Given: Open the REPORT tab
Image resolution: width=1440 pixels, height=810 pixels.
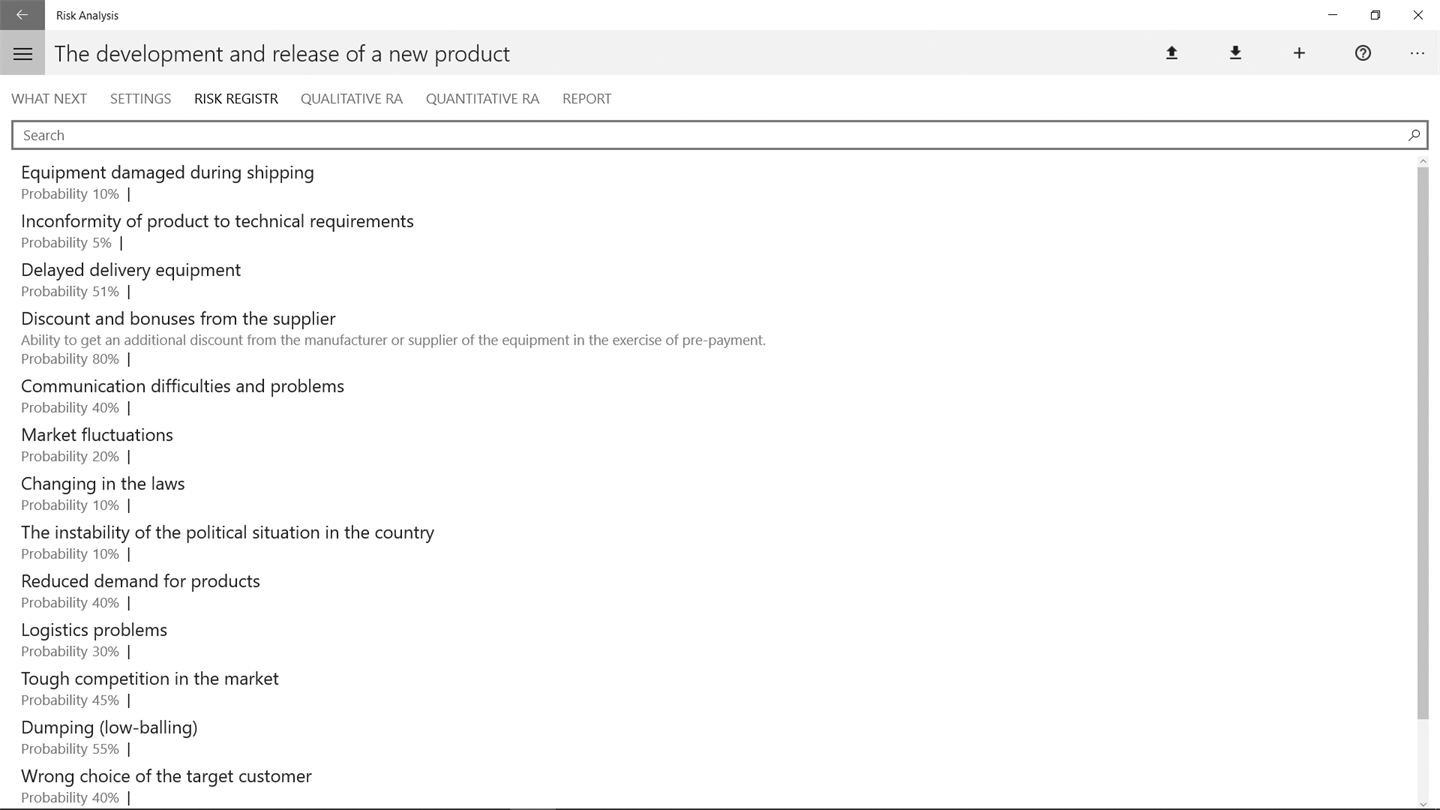Looking at the screenshot, I should 587,99.
